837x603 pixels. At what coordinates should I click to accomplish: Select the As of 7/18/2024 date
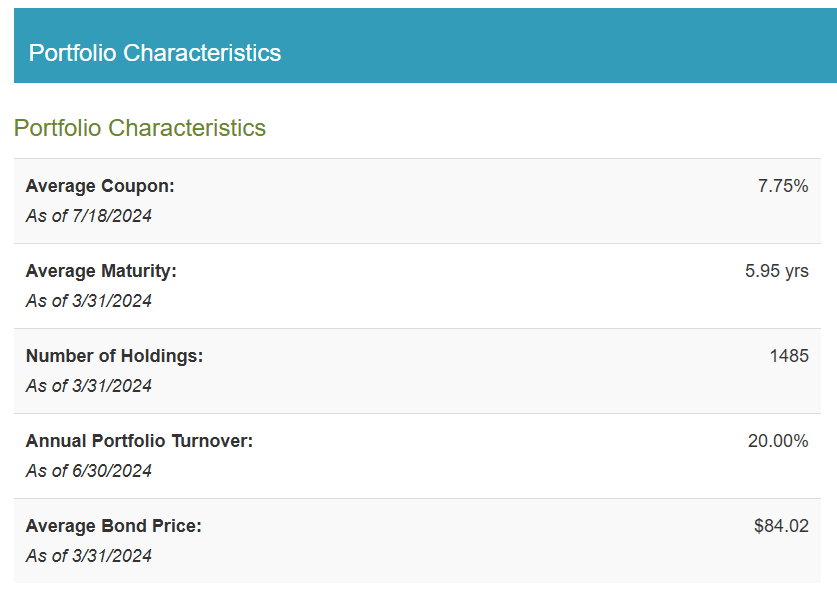[89, 216]
